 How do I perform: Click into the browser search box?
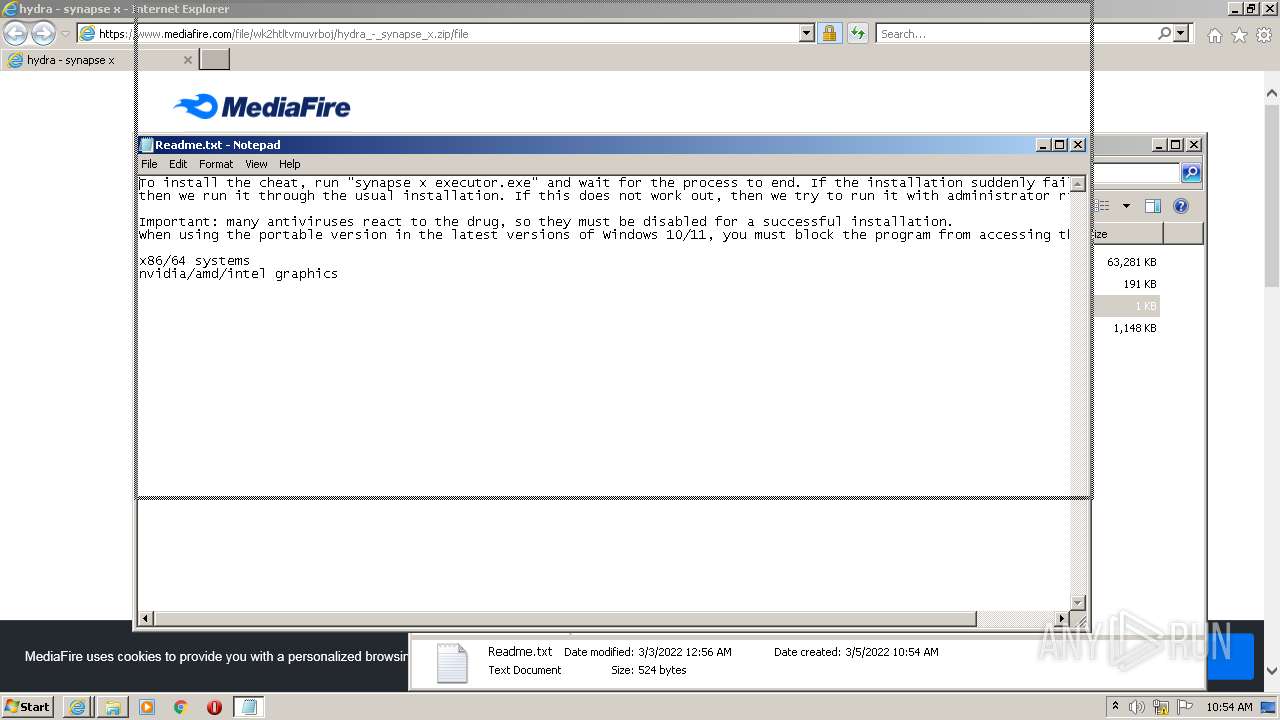coord(1015,33)
